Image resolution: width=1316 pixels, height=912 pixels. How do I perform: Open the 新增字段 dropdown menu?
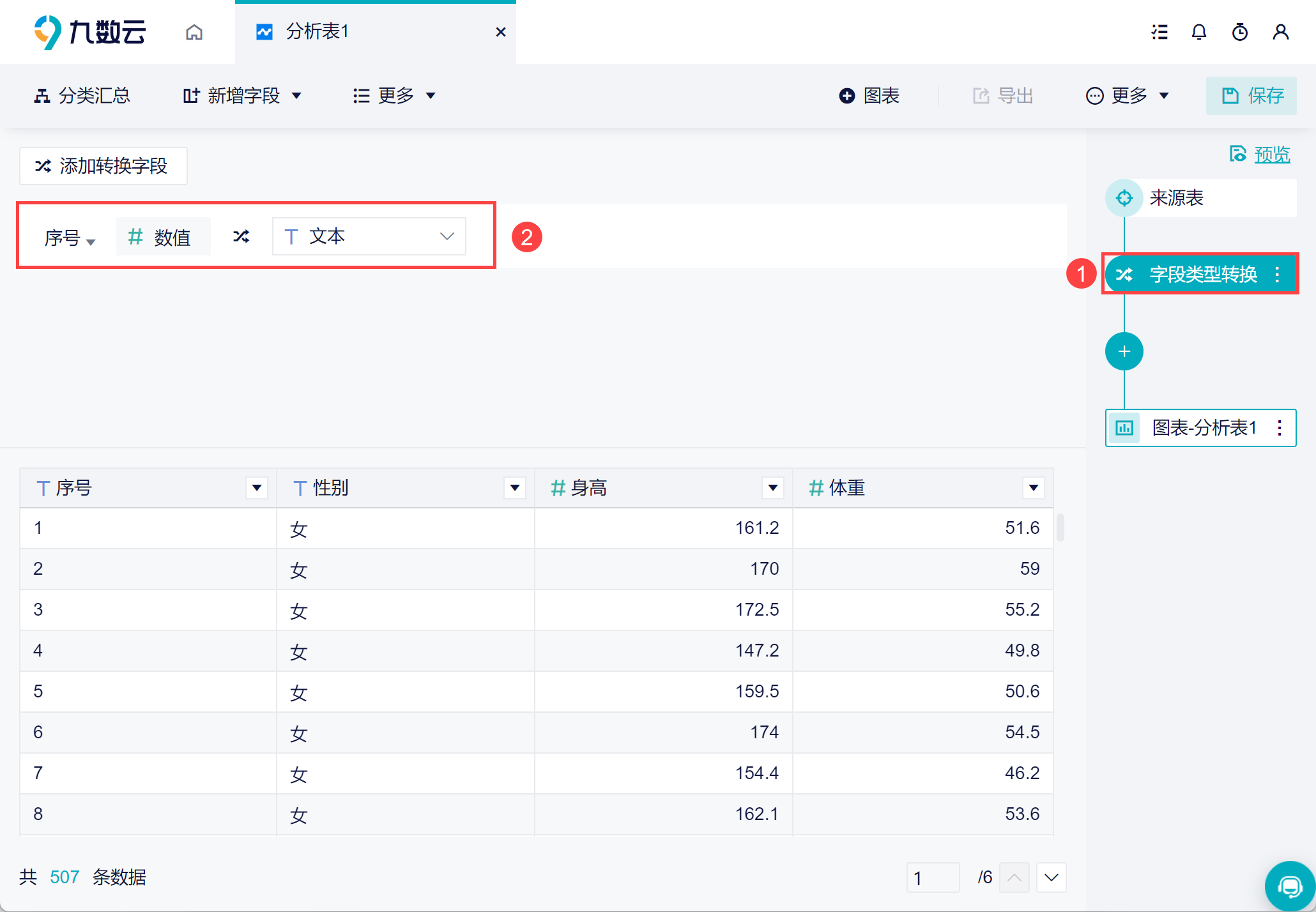click(x=243, y=96)
